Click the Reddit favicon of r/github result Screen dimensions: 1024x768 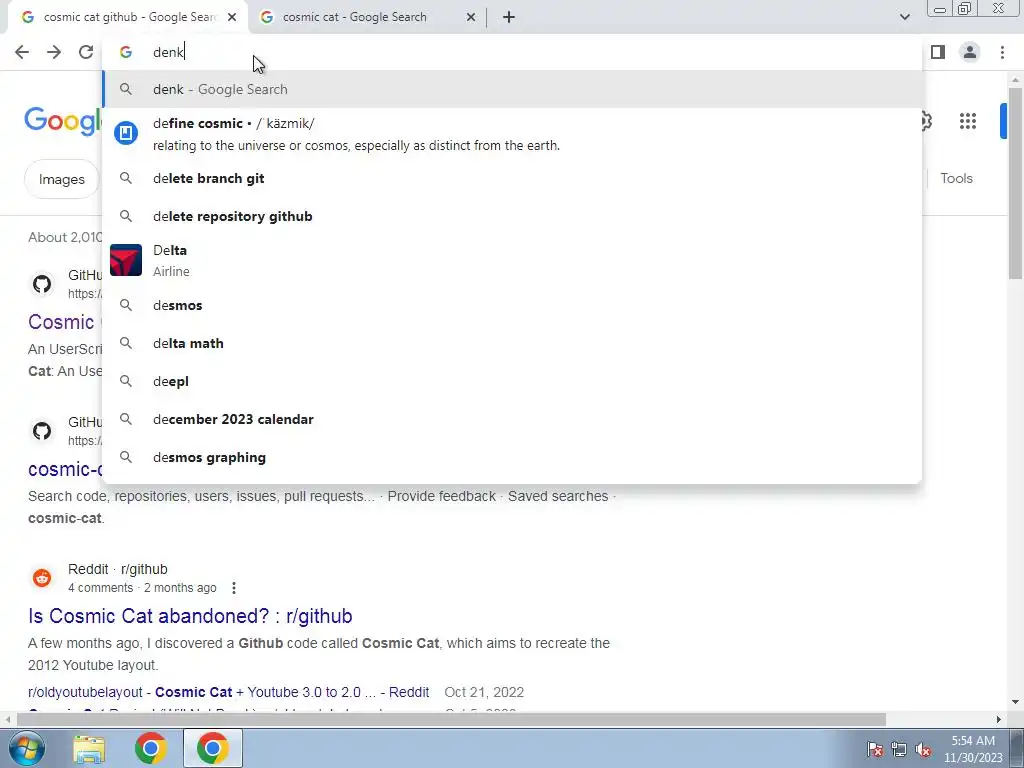(x=42, y=578)
